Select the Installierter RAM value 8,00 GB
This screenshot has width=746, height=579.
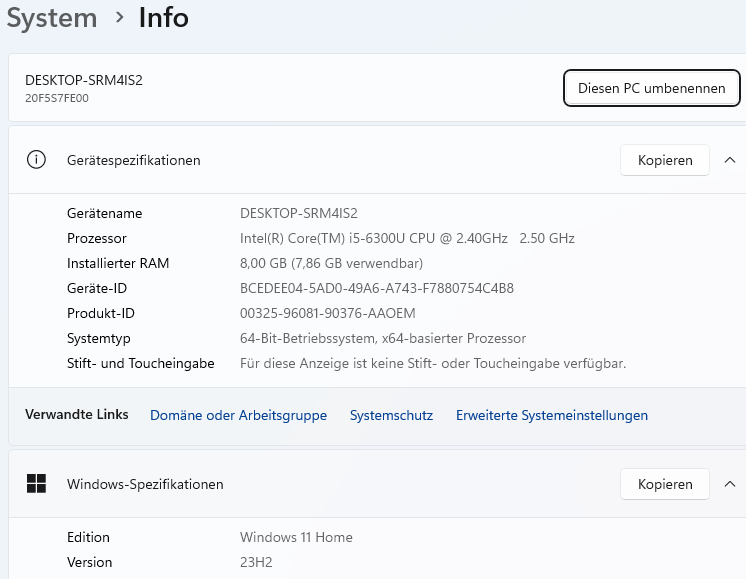(332, 263)
